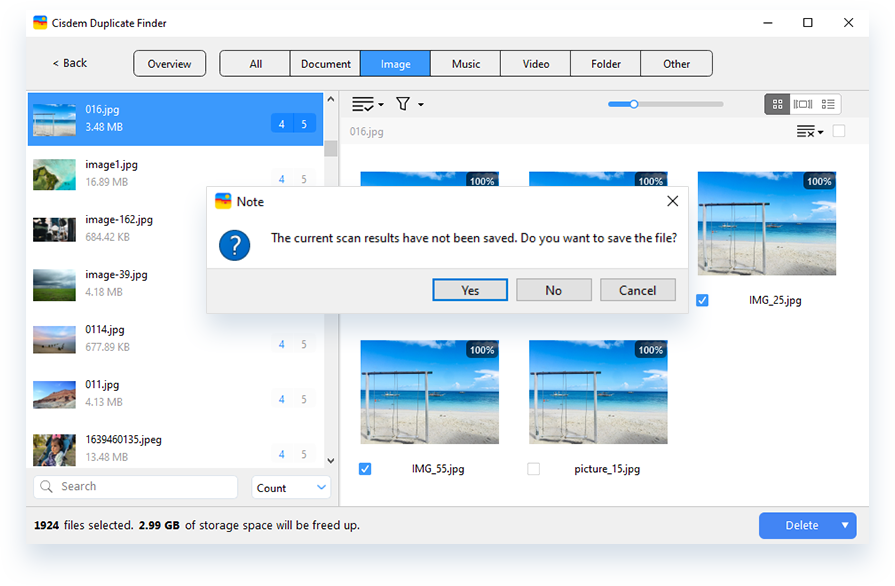The height and width of the screenshot is (586, 895).
Task: Uncheck the IMG_25.jpg checkbox
Action: pos(702,300)
